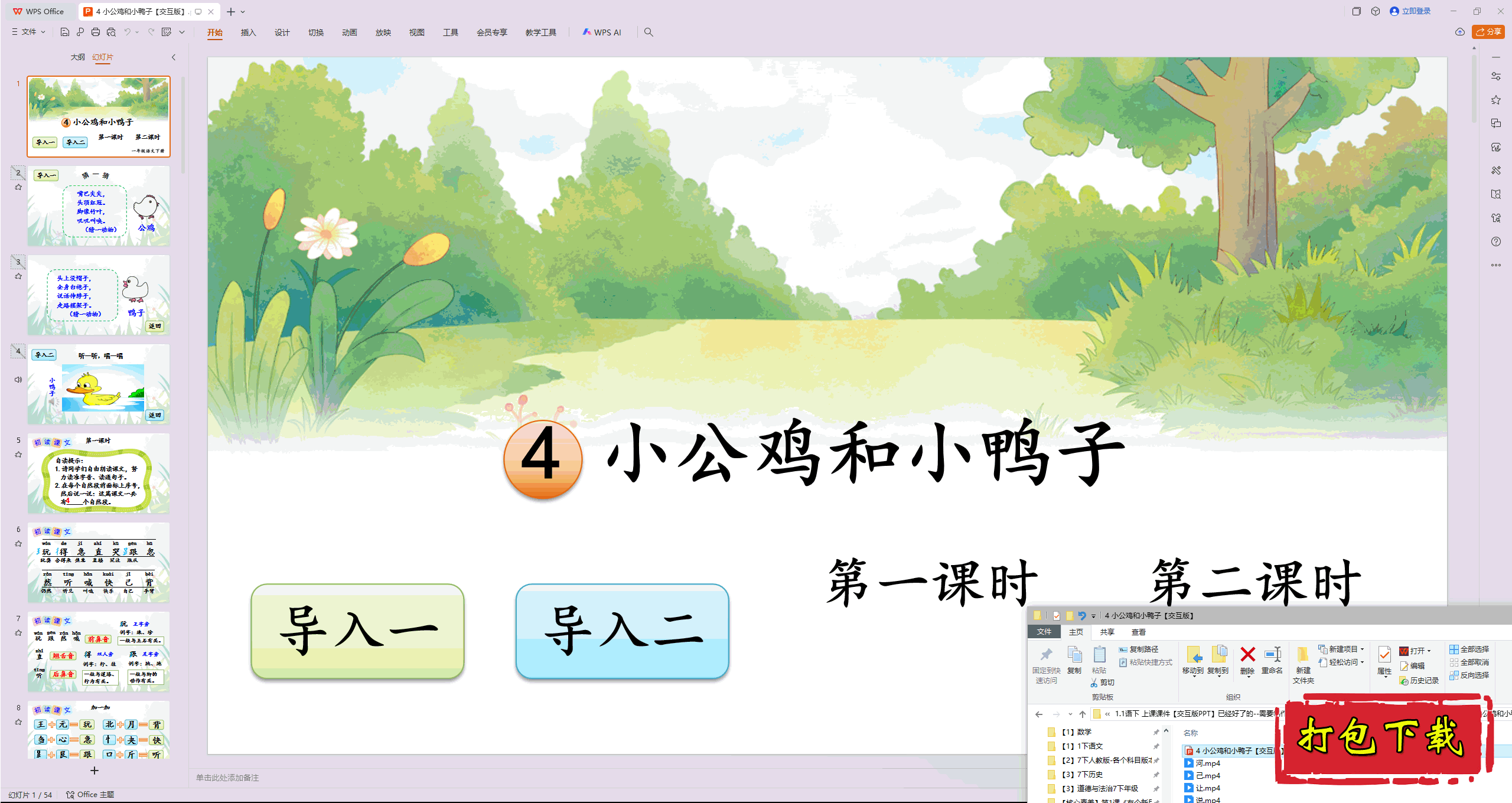Expand quick access toolbar customization chevron
The image size is (1512, 803).
coord(182,32)
